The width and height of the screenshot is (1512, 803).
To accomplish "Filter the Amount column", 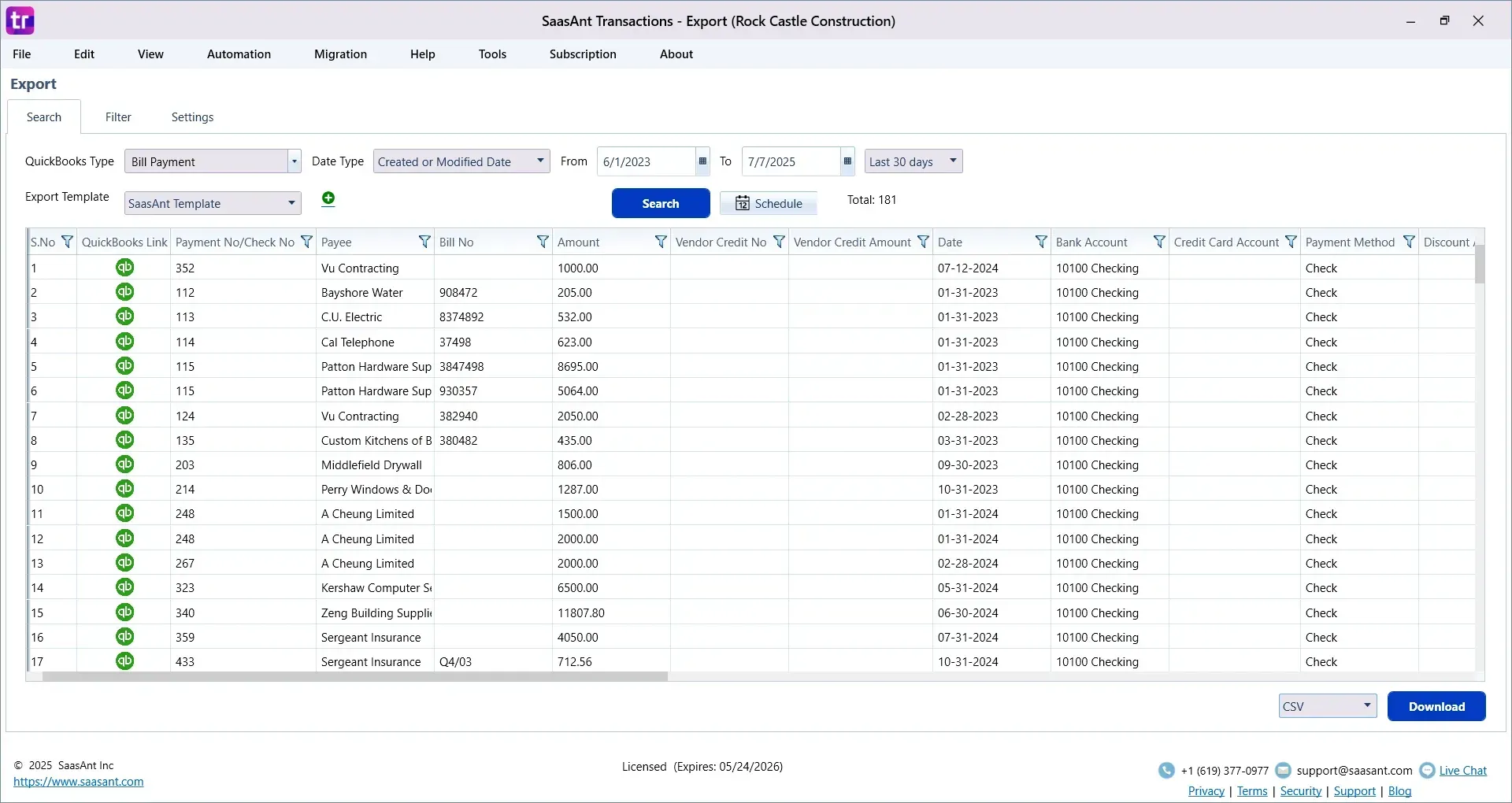I will pyautogui.click(x=661, y=242).
